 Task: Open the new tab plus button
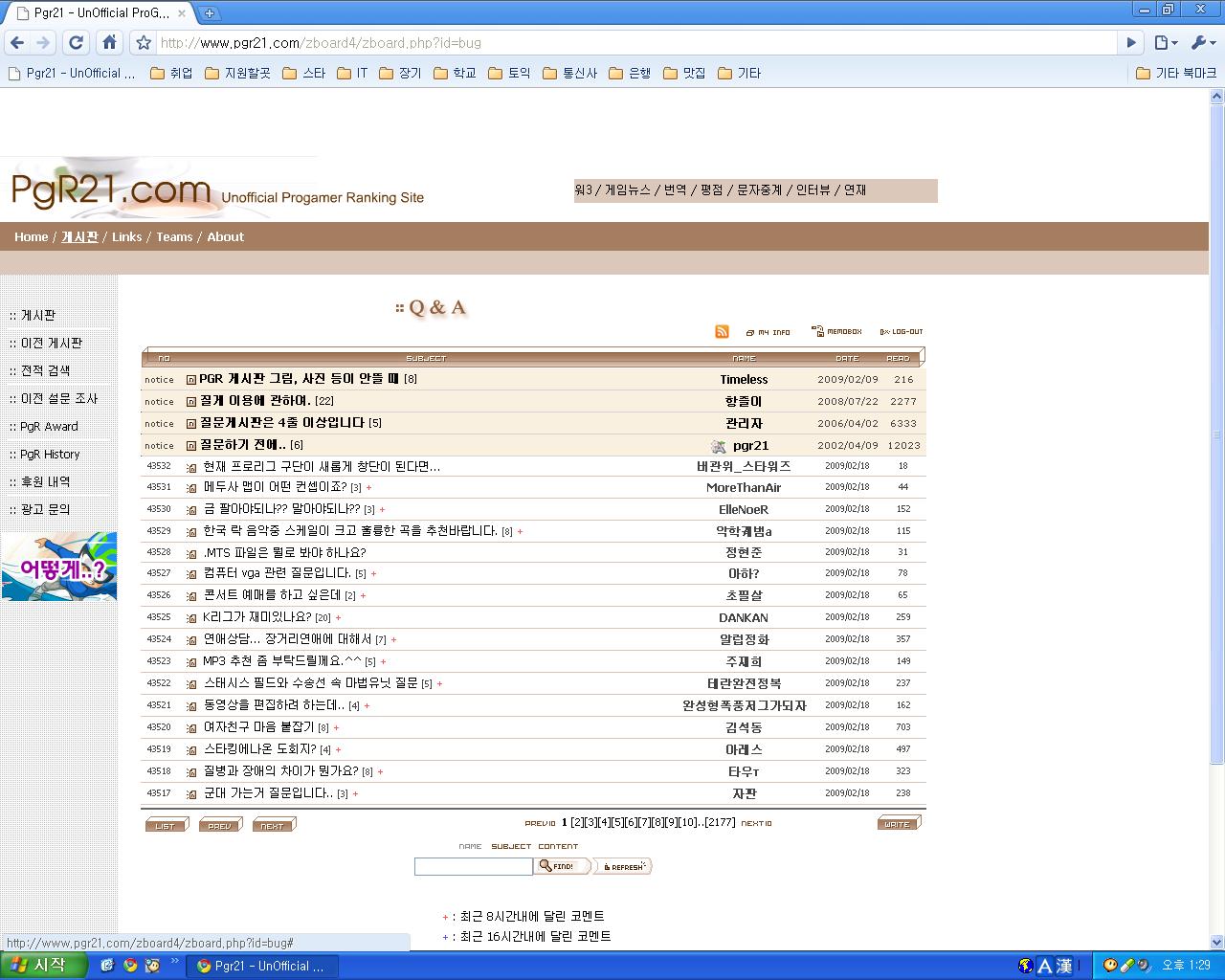[210, 12]
